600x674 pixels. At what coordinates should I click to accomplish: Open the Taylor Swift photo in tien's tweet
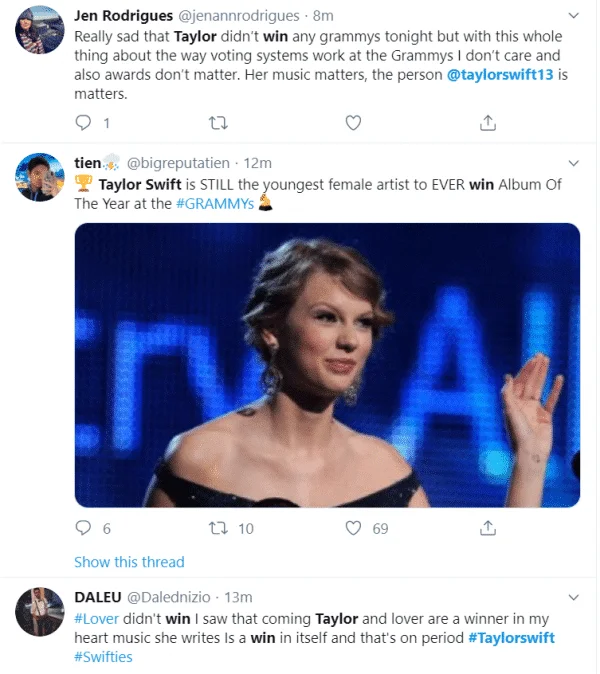[327, 364]
